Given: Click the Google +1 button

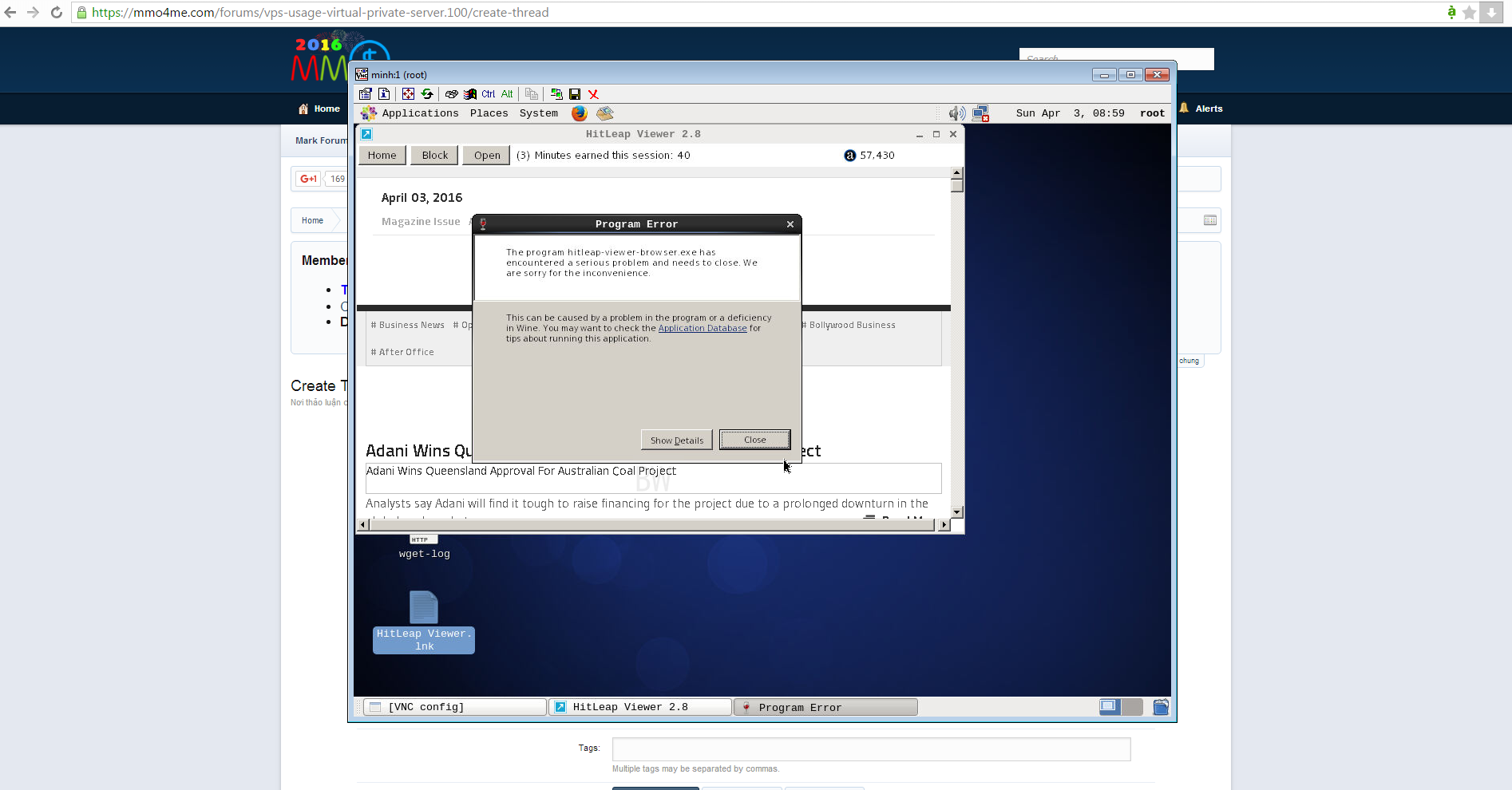Looking at the screenshot, I should click(308, 179).
